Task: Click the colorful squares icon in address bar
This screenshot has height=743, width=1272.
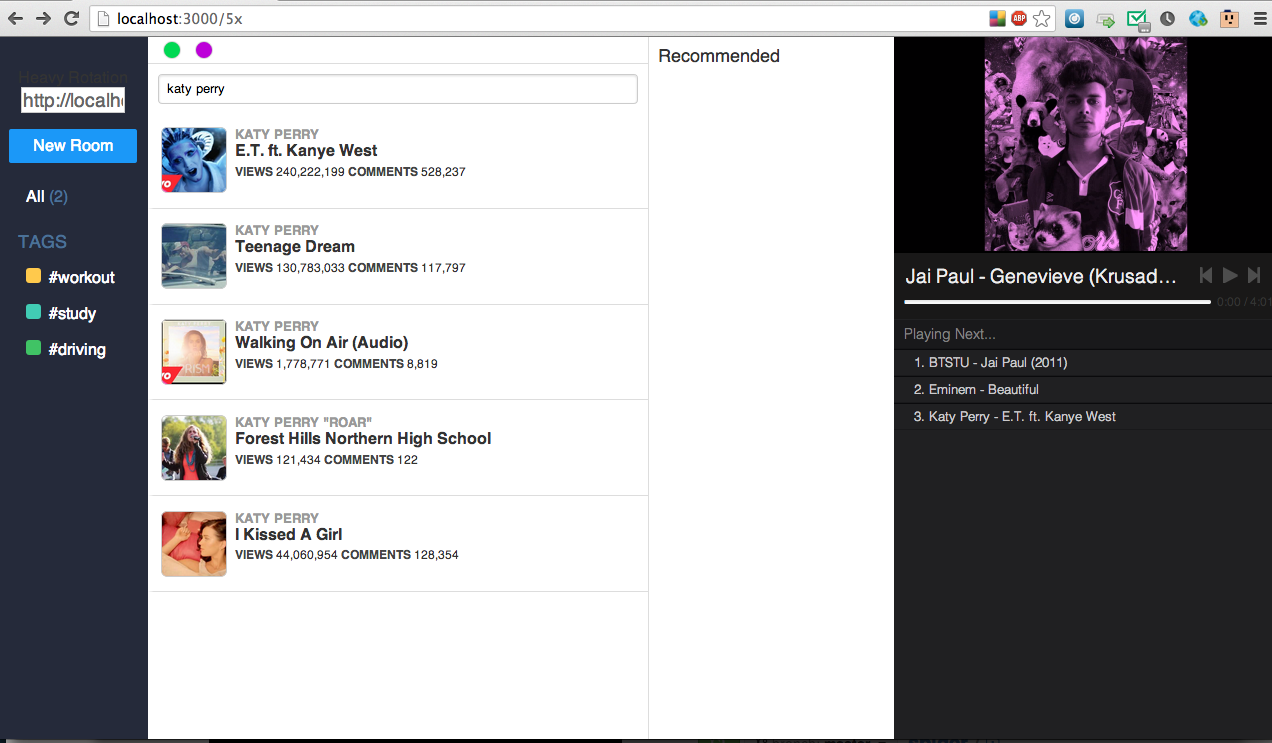Action: click(x=997, y=18)
